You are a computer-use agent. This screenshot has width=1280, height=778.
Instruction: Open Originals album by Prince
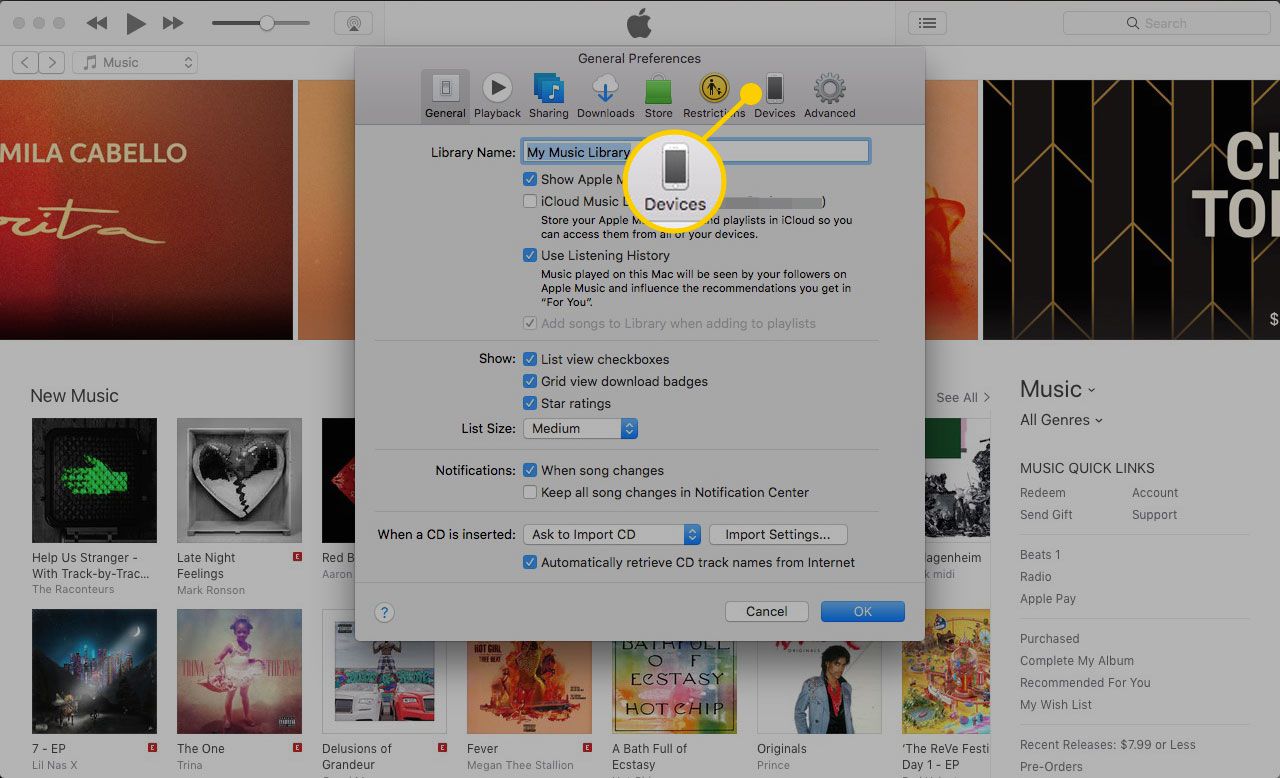(x=819, y=688)
